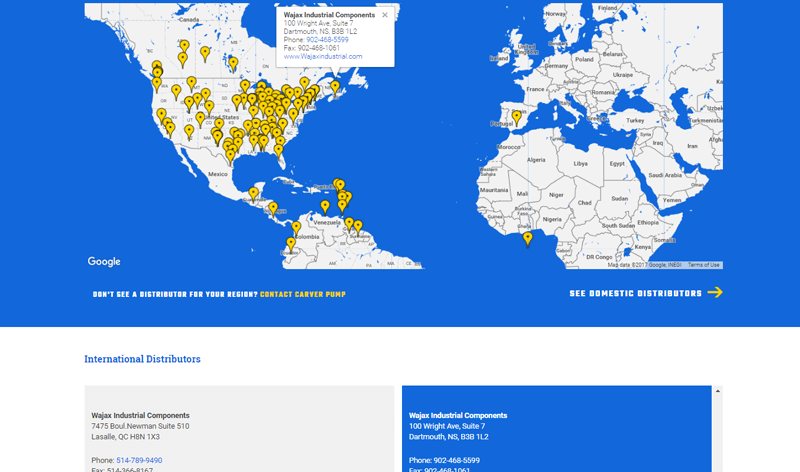This screenshot has width=800, height=472.
Task: Select the map pin in northern Colombia
Action: coord(296,228)
